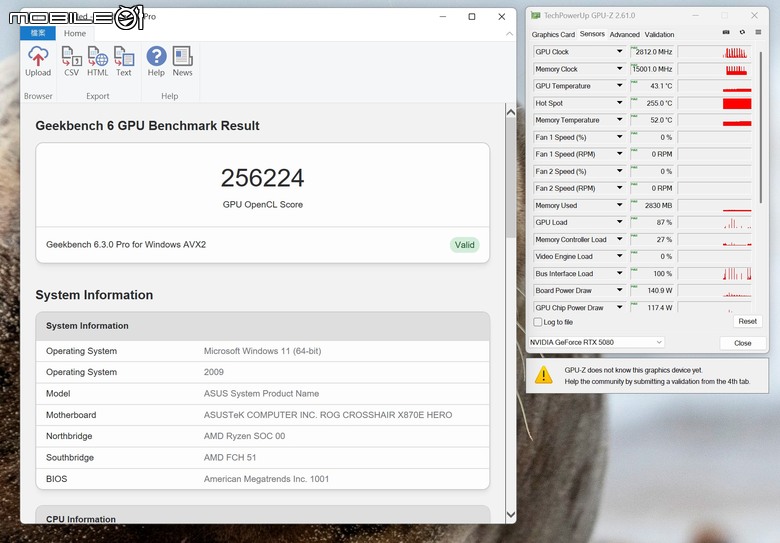
Task: Open the Memory Temperature sensor dropdown
Action: click(619, 120)
